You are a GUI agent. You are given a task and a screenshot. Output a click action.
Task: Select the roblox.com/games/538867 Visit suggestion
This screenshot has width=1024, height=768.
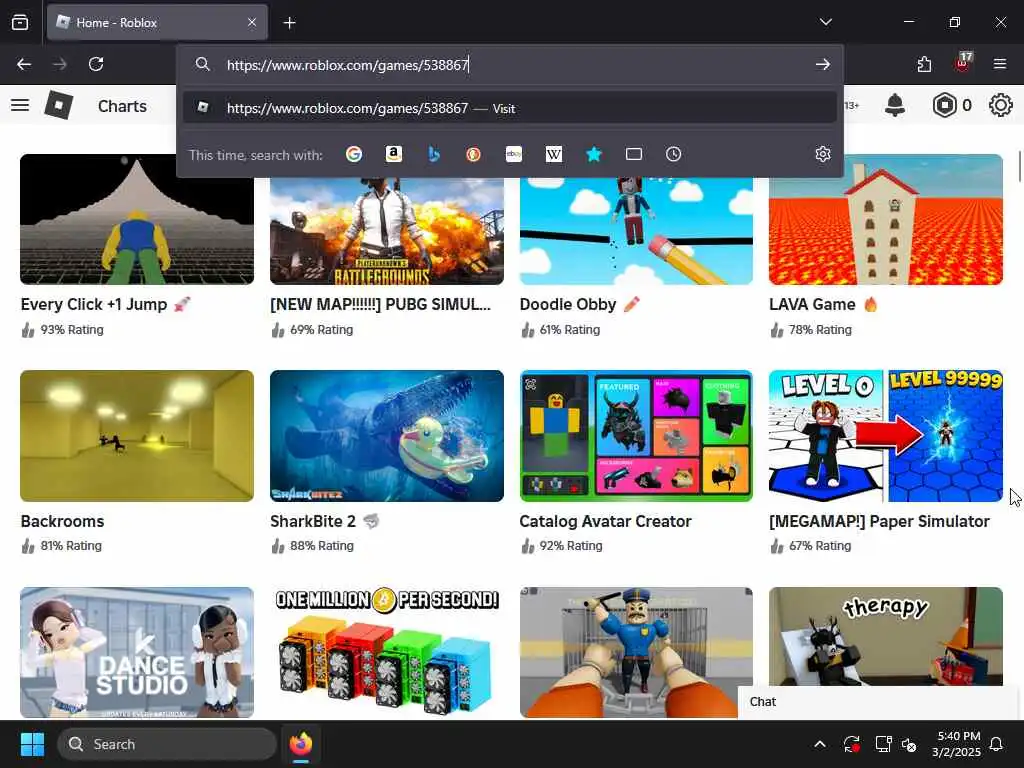click(x=509, y=108)
